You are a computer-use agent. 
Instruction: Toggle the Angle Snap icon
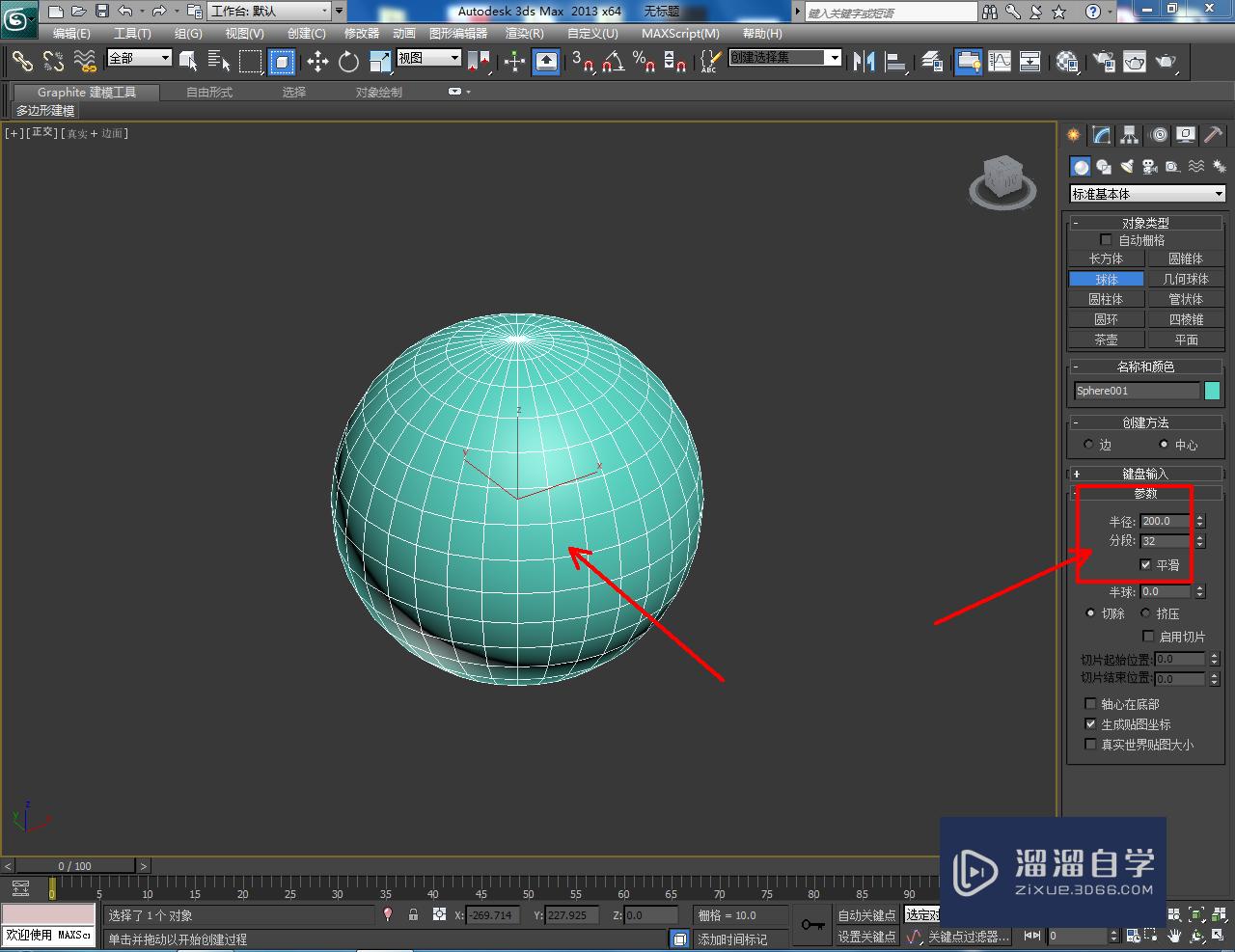point(613,62)
